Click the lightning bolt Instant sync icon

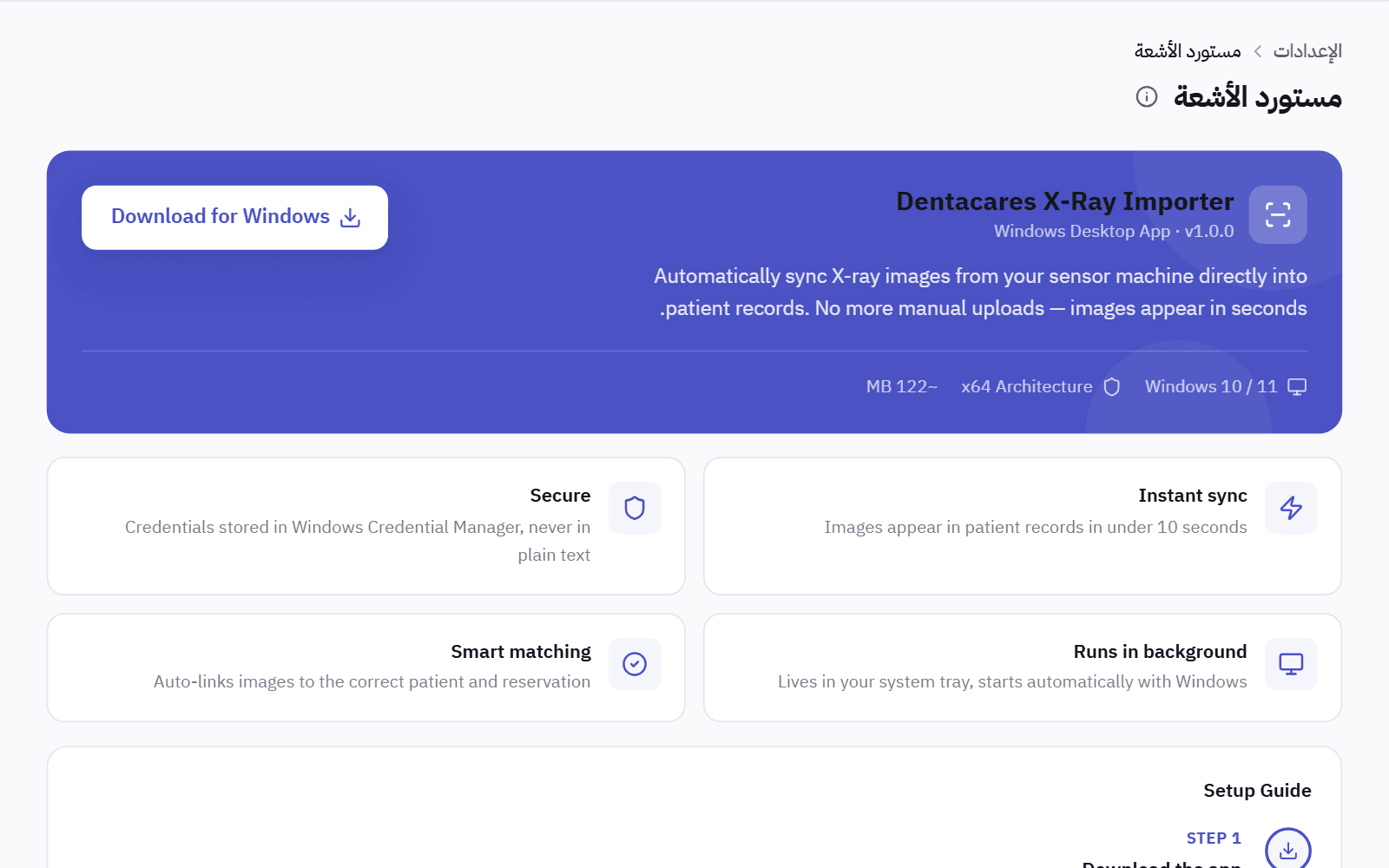tap(1291, 508)
